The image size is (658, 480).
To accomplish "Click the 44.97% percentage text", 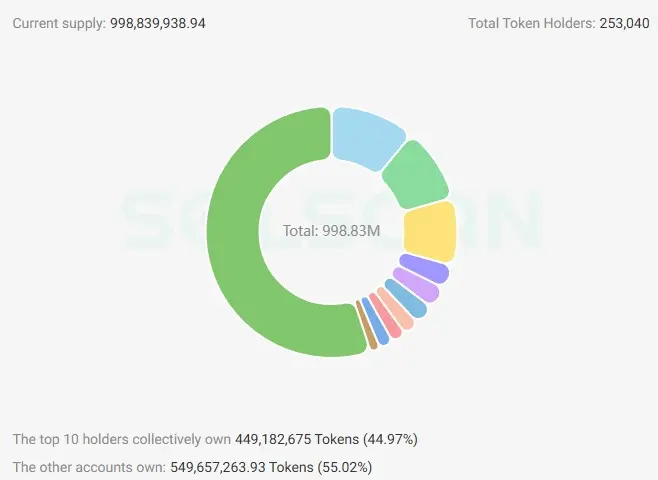I will click(397, 439).
